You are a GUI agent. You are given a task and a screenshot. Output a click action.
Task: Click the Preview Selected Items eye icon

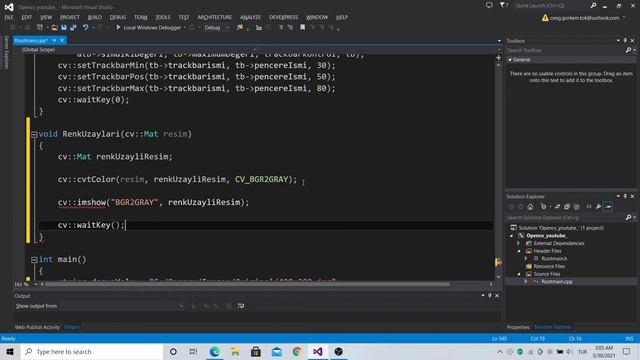[608, 207]
